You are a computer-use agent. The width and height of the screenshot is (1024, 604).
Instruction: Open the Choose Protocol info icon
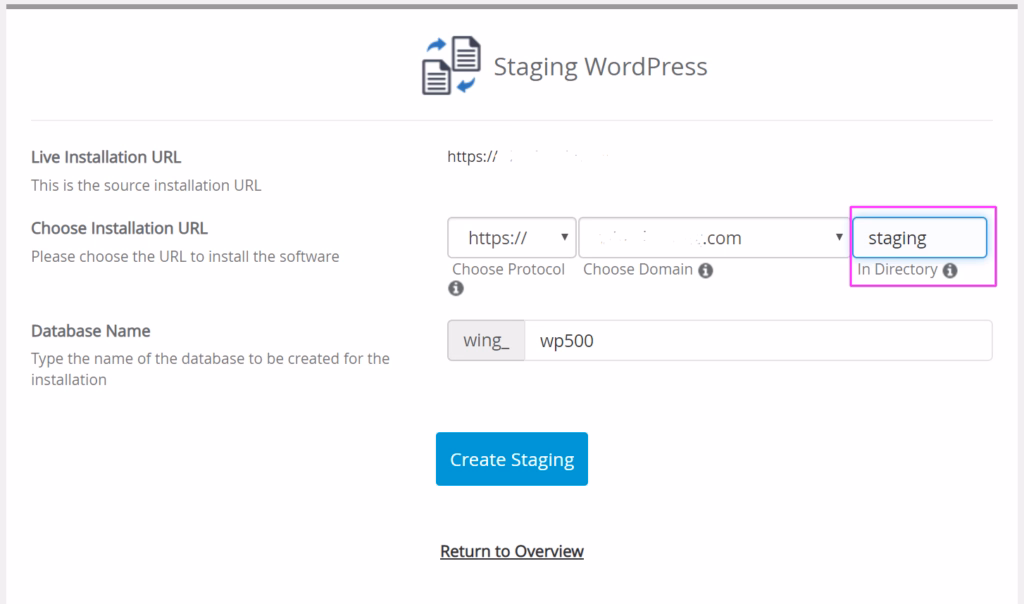(456, 288)
